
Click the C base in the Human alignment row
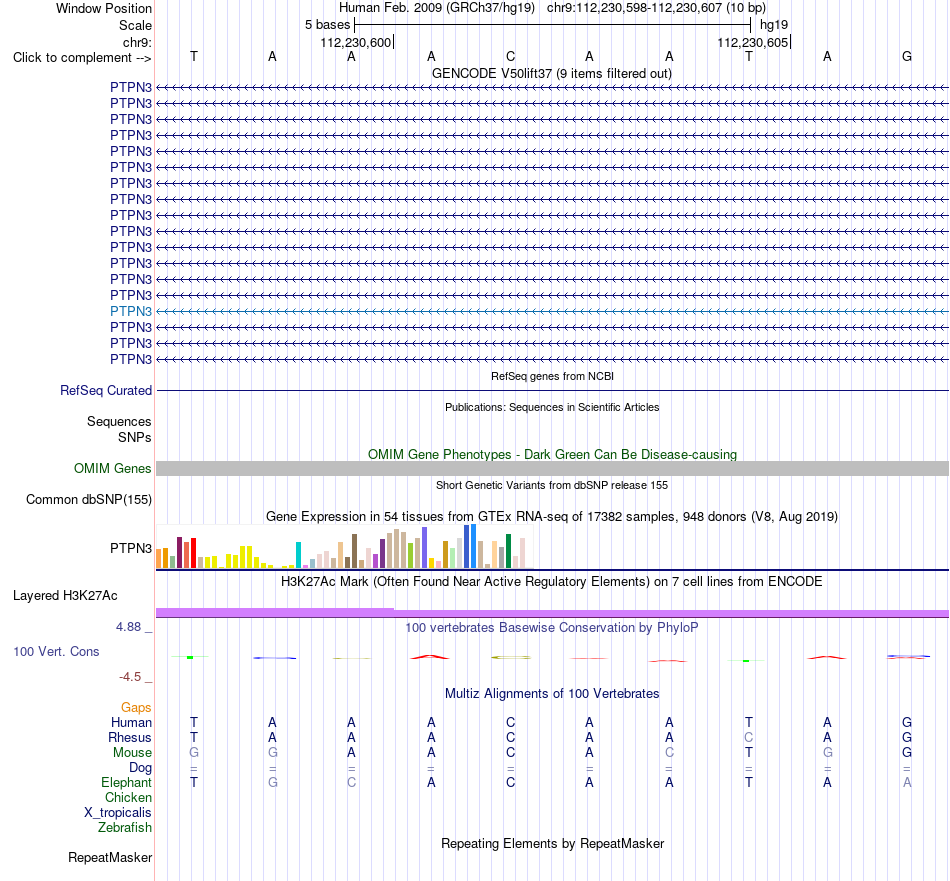[x=511, y=722]
